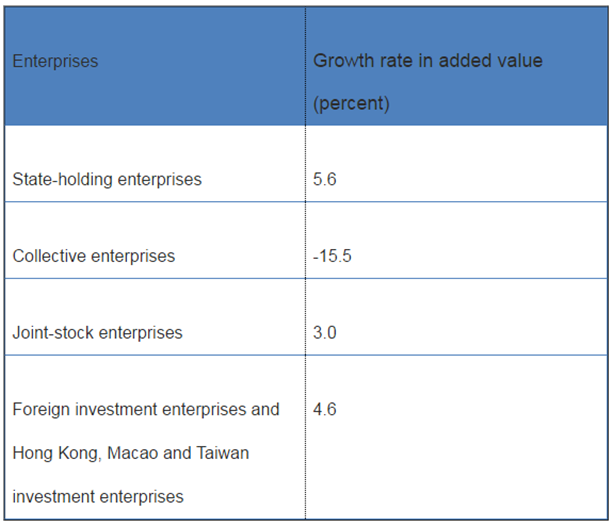Click the last line reading investment enterprises
The height and width of the screenshot is (526, 612).
coord(98,497)
